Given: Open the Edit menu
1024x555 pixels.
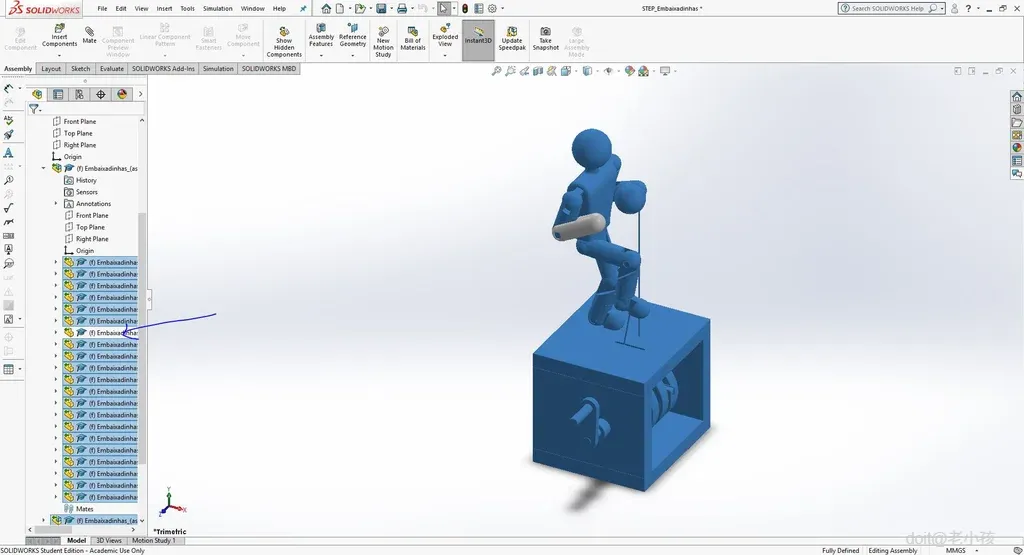Looking at the screenshot, I should coord(121,8).
